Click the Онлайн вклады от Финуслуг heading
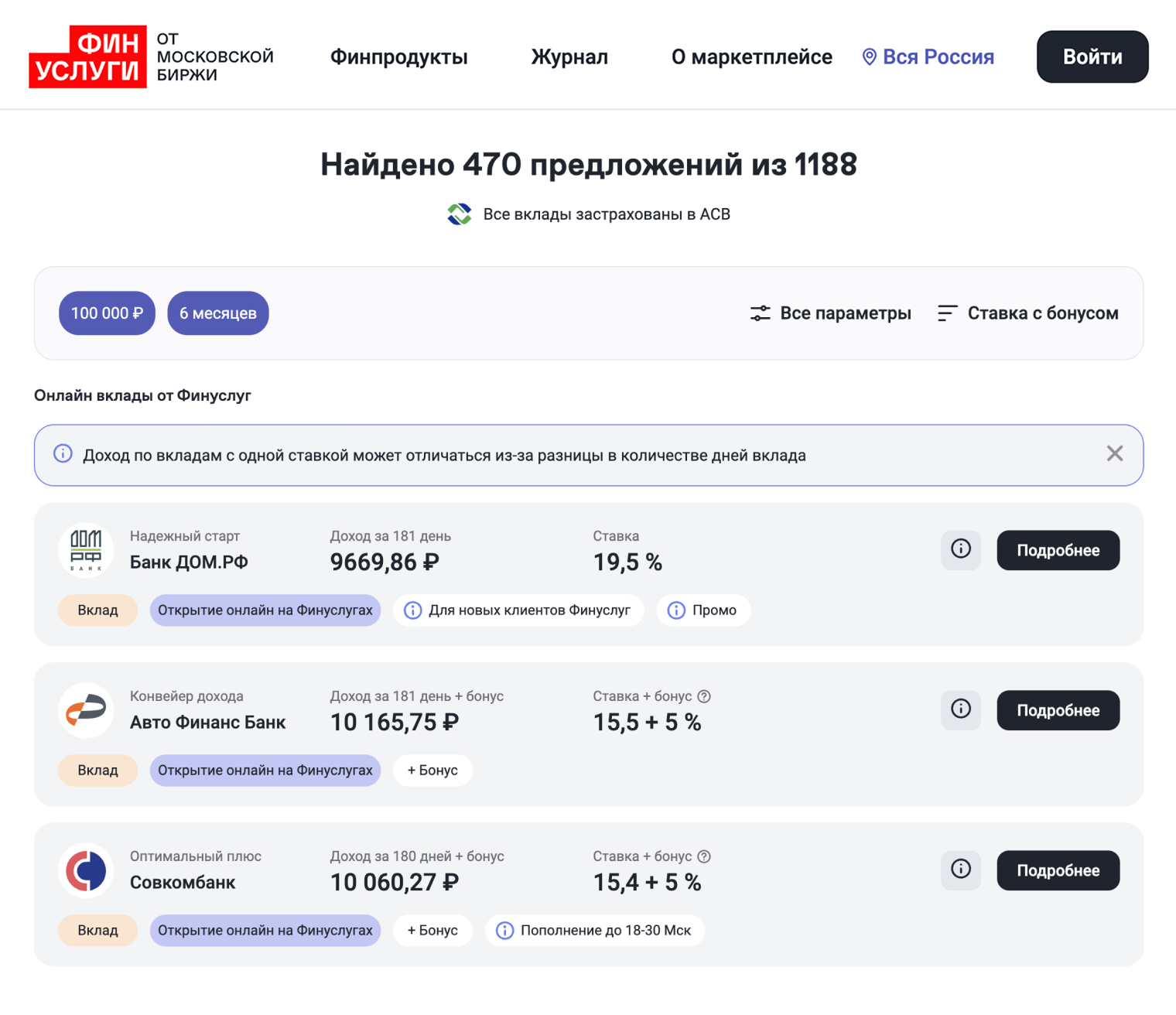The width and height of the screenshot is (1176, 1015). [142, 395]
